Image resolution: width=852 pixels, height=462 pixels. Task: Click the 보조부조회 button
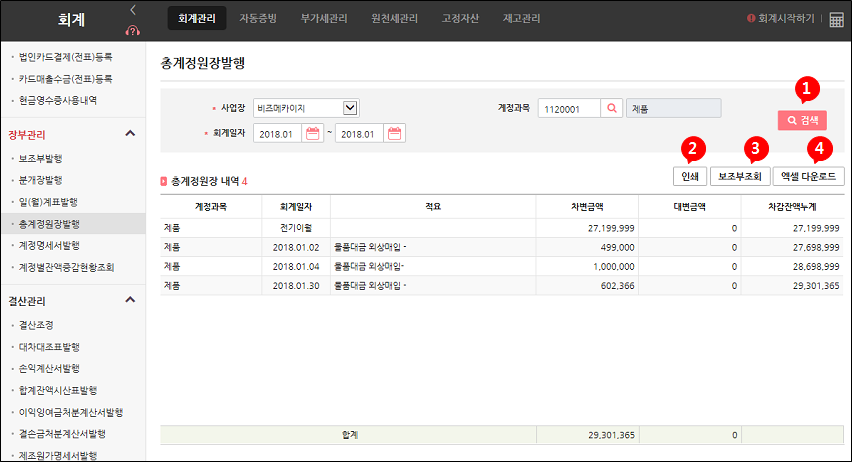[x=740, y=176]
